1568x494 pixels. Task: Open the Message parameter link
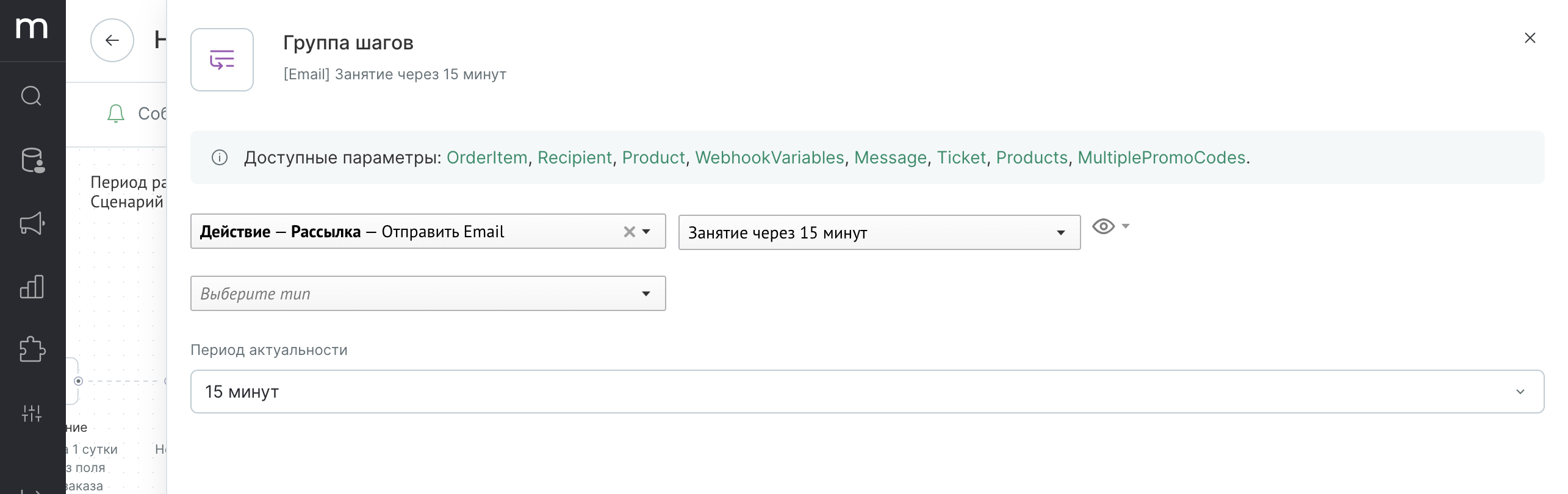point(890,157)
